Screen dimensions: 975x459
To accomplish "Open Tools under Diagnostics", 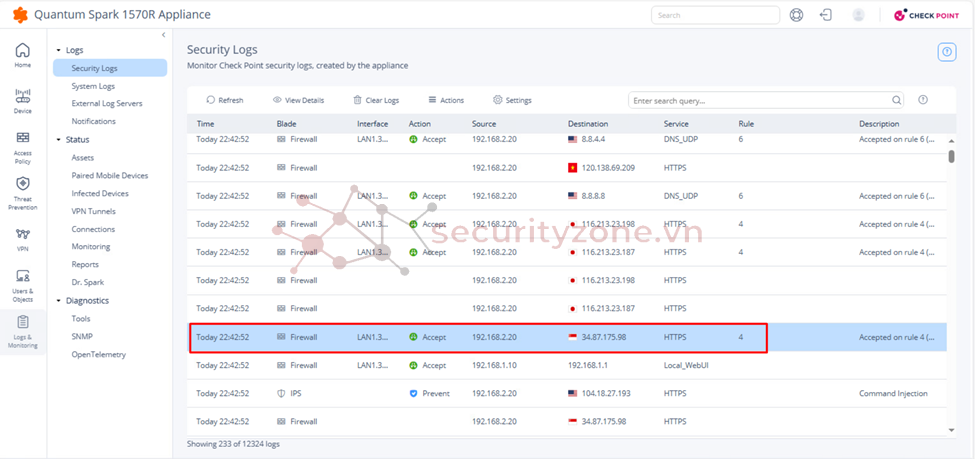I will tap(81, 318).
